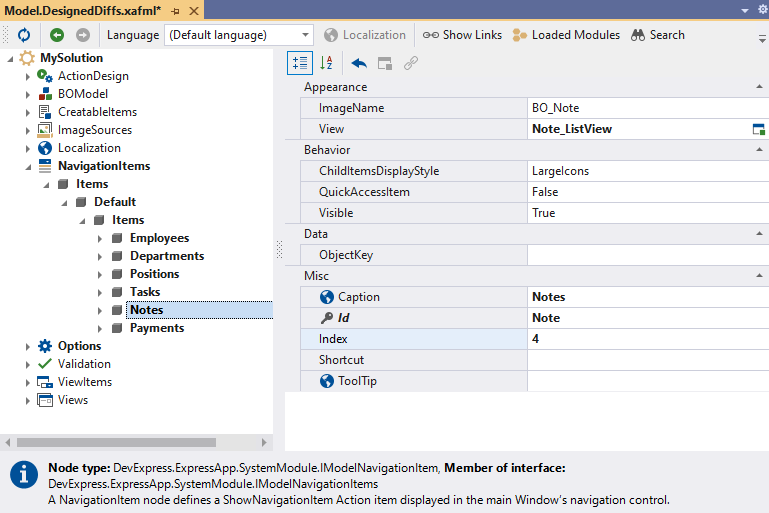Viewport: 769px width, 513px height.
Task: Collapse the NavigationItems node
Action: (x=28, y=167)
